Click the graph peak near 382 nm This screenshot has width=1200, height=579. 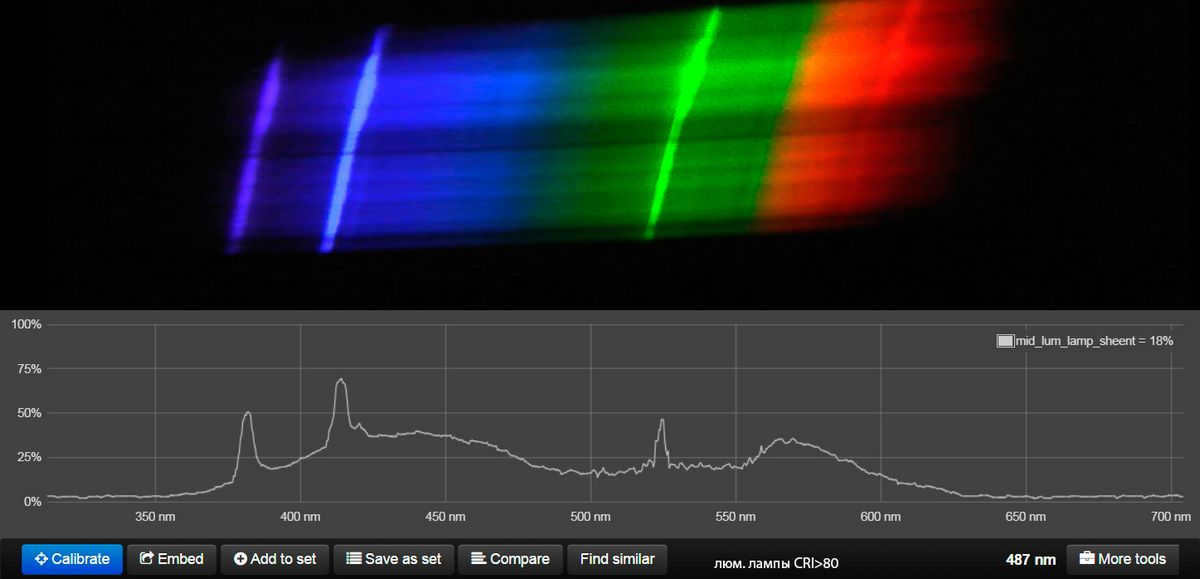(247, 413)
